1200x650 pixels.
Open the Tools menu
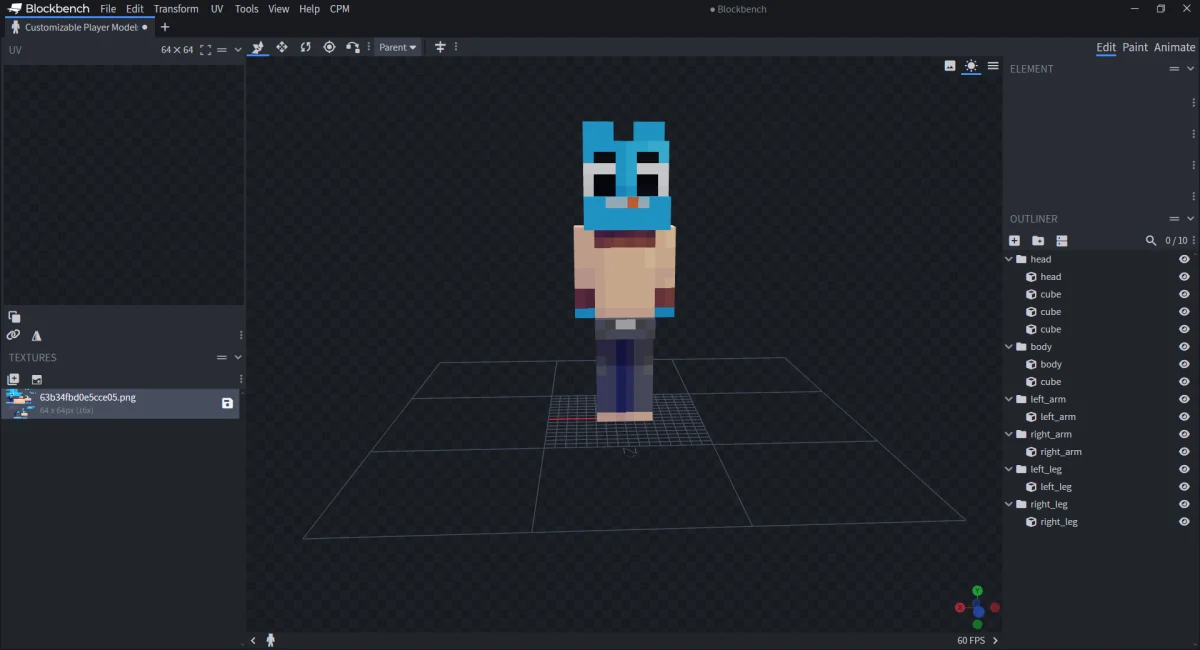tap(246, 9)
